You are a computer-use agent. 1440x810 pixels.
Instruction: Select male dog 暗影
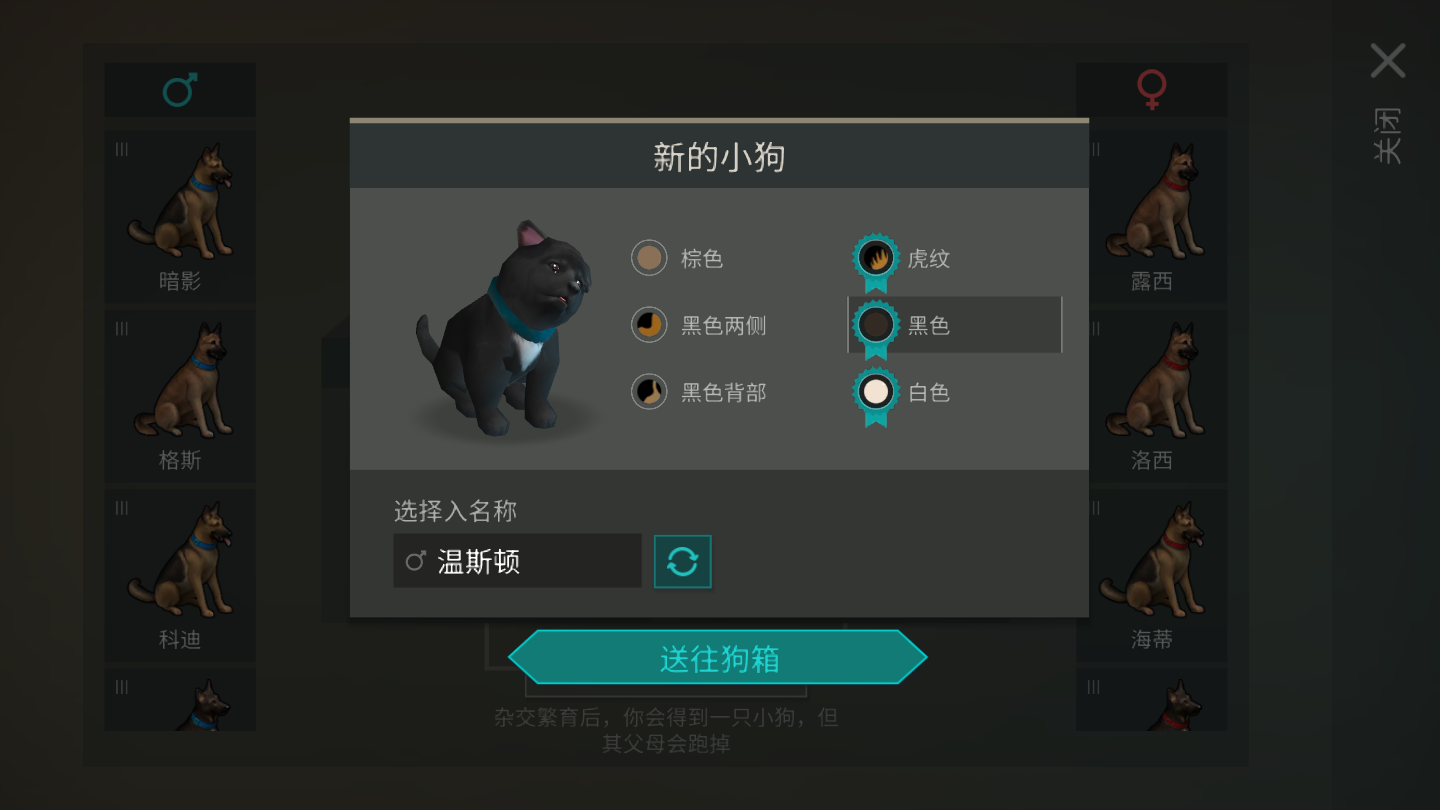click(x=180, y=217)
